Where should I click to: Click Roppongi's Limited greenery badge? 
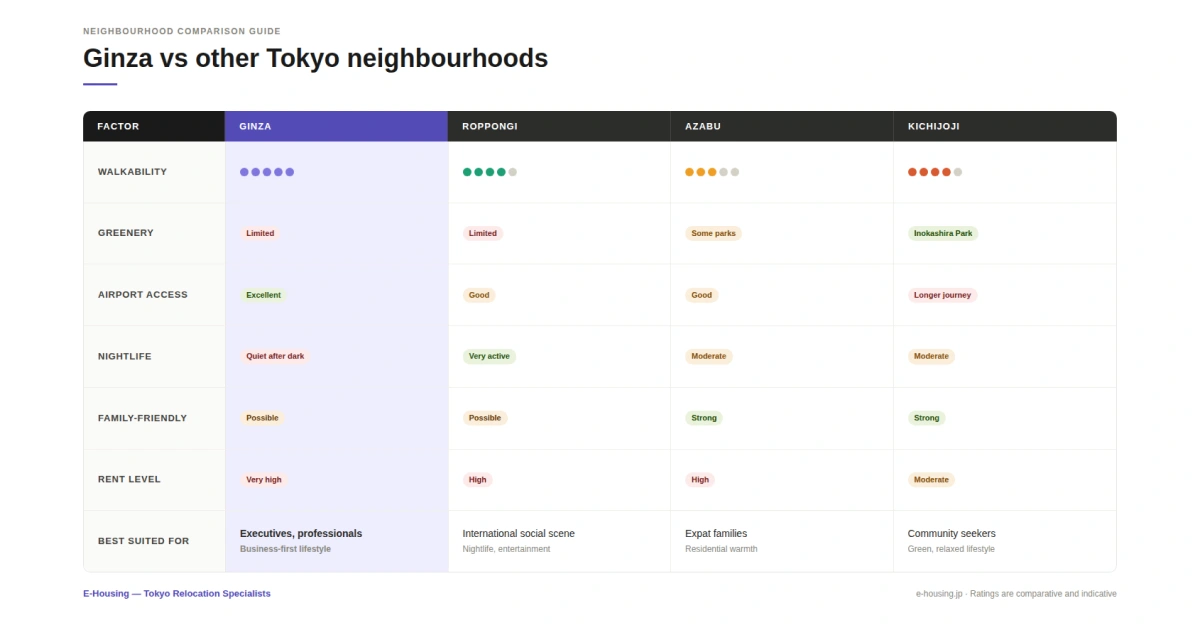(x=483, y=233)
